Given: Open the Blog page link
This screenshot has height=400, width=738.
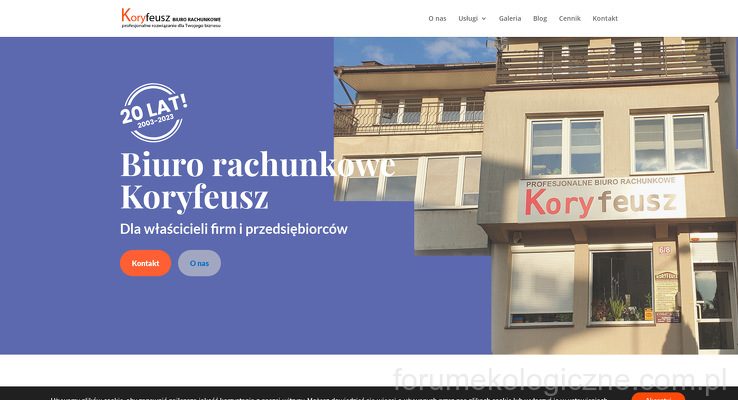Looking at the screenshot, I should 540,18.
